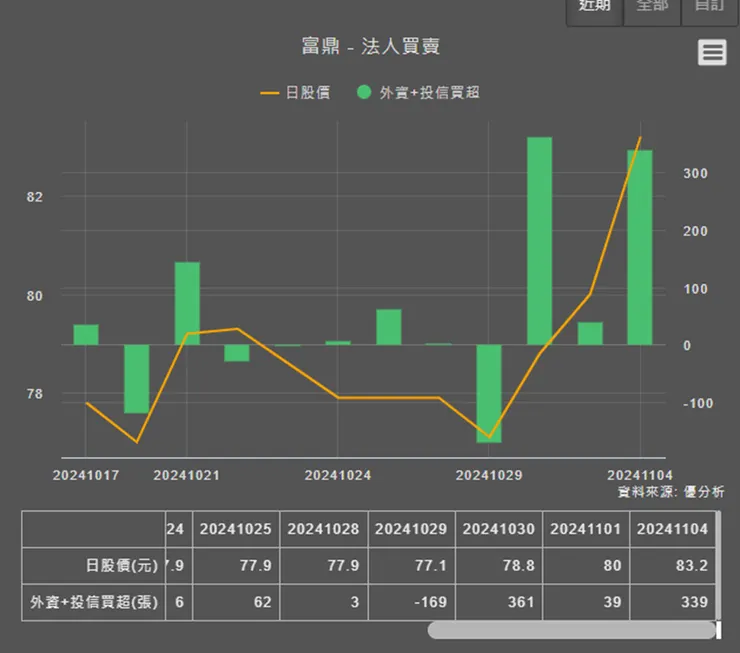
Task: Click the 77.1 price cell
Action: coord(412,565)
